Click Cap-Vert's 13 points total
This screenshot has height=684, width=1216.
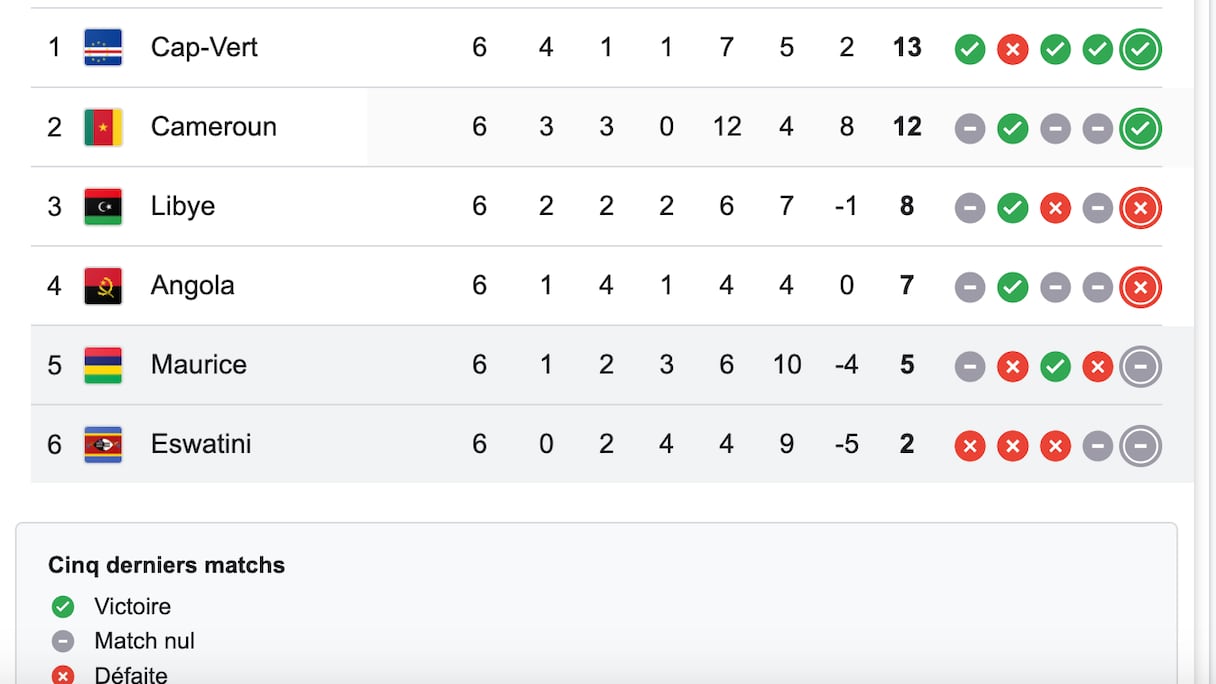pyautogui.click(x=906, y=47)
